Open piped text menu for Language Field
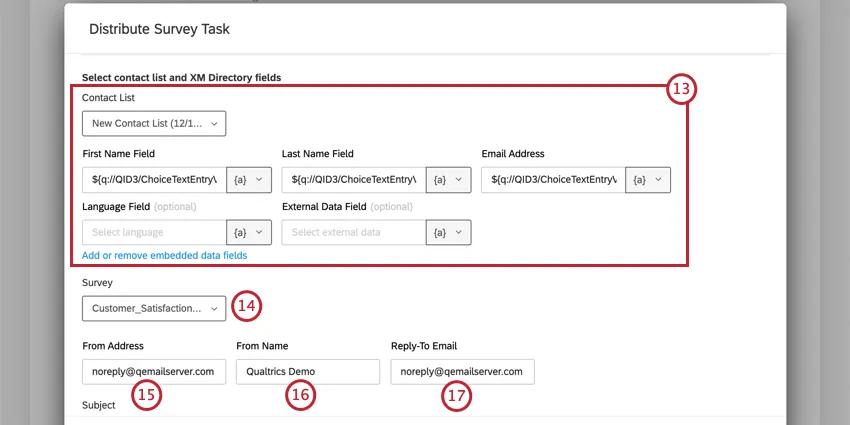 [249, 232]
